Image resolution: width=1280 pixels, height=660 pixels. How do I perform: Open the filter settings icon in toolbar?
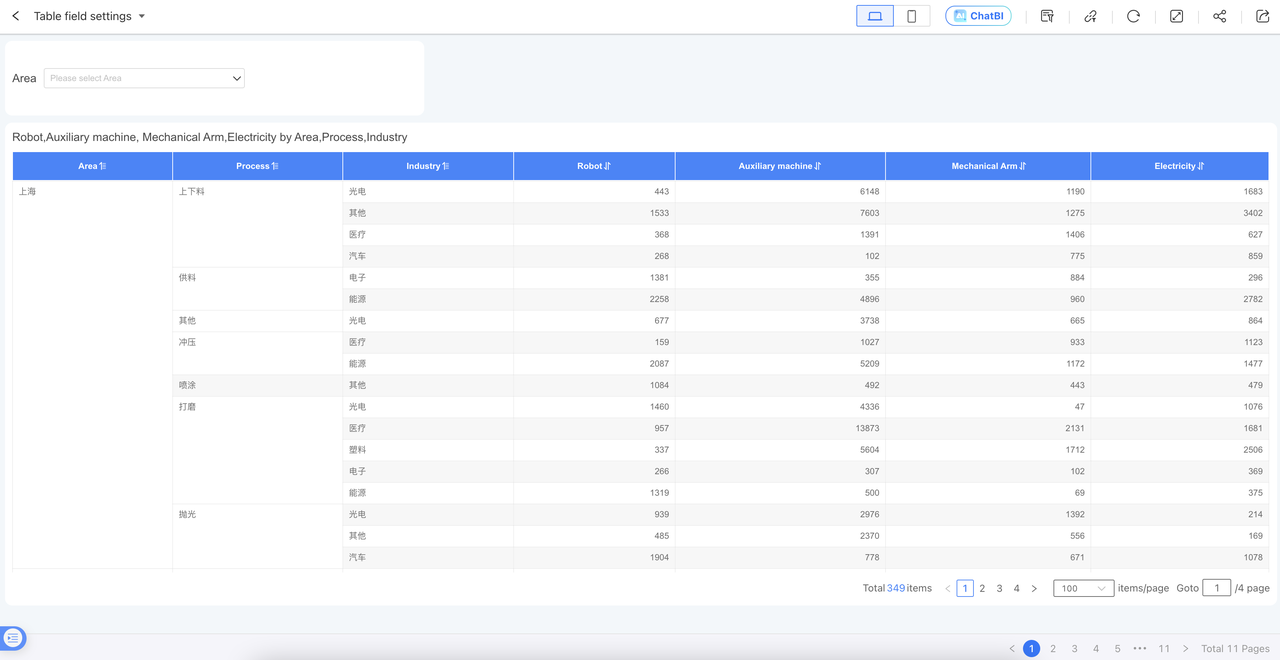(x=1047, y=16)
